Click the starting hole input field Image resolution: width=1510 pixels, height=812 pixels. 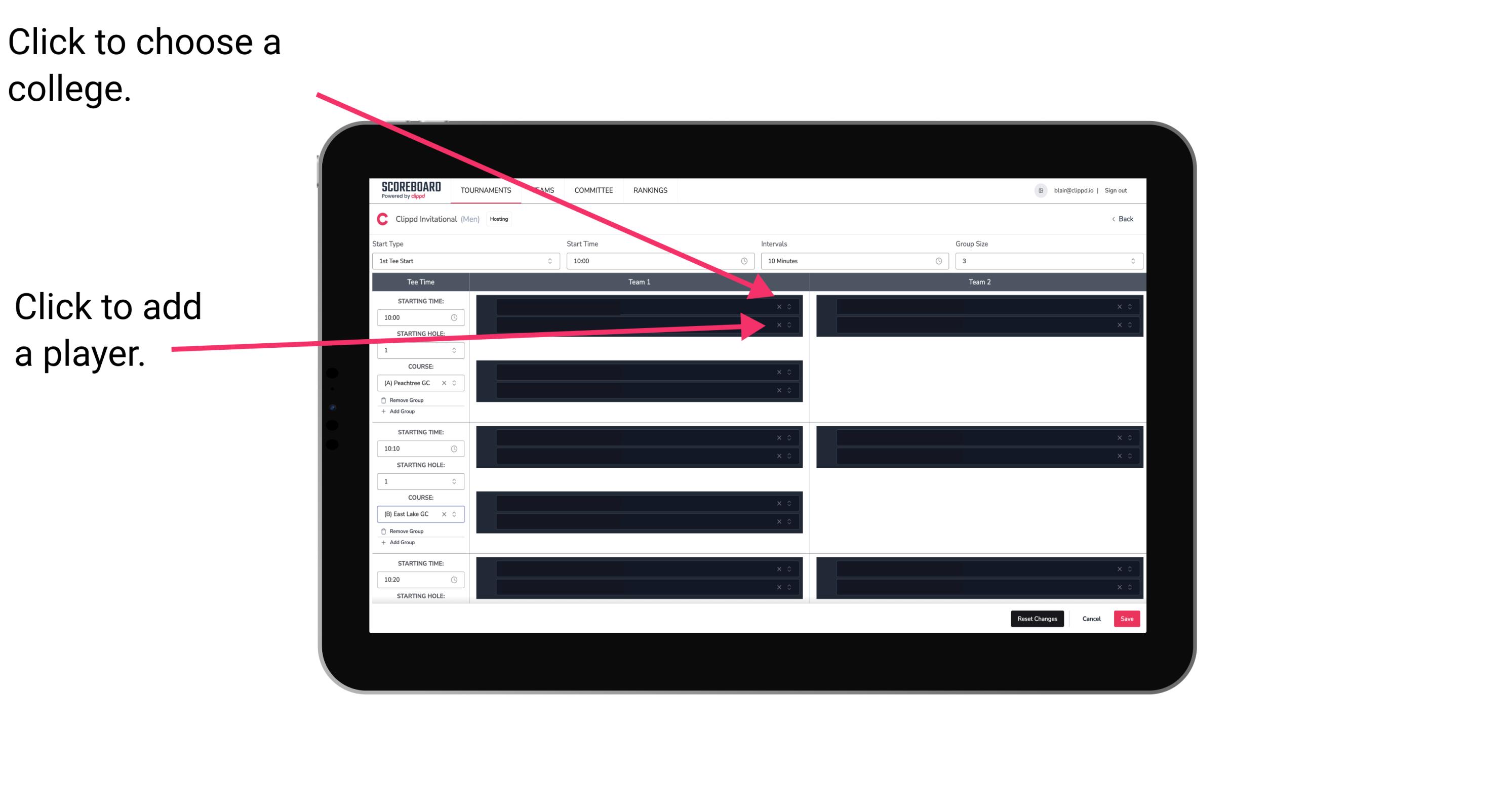point(417,351)
